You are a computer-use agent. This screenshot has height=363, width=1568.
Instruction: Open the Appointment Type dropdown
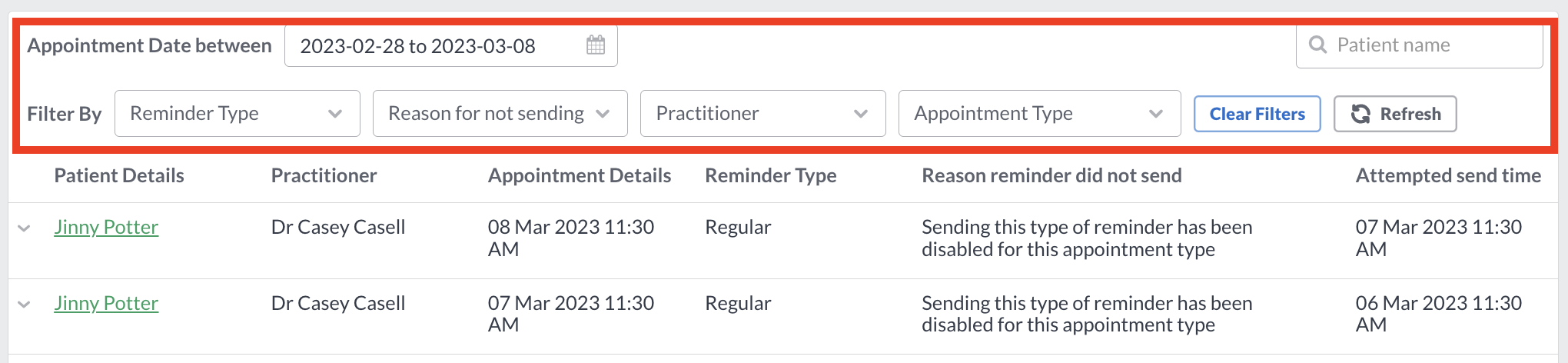(x=1040, y=114)
